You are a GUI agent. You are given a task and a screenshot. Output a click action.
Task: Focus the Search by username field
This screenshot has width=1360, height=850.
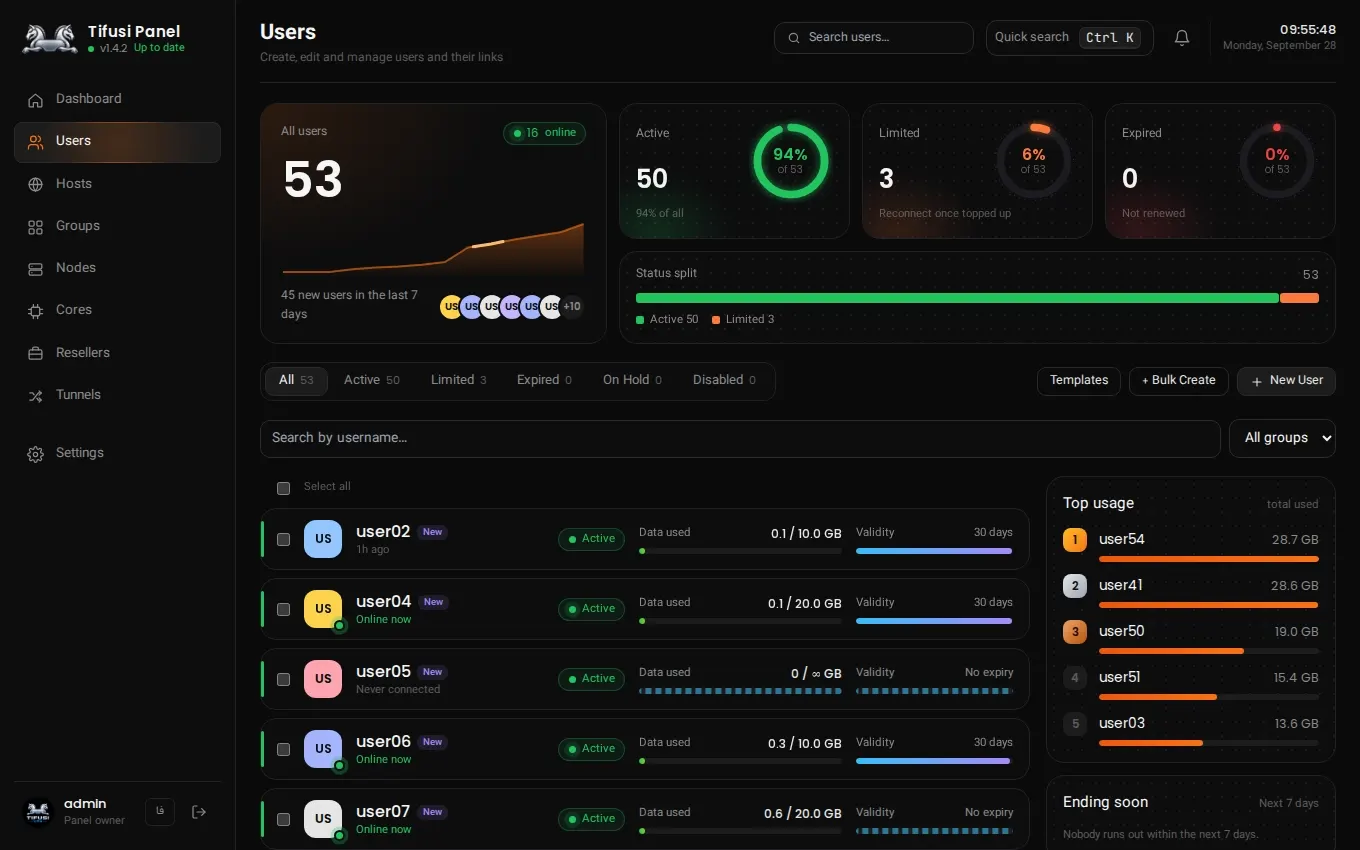coord(740,438)
